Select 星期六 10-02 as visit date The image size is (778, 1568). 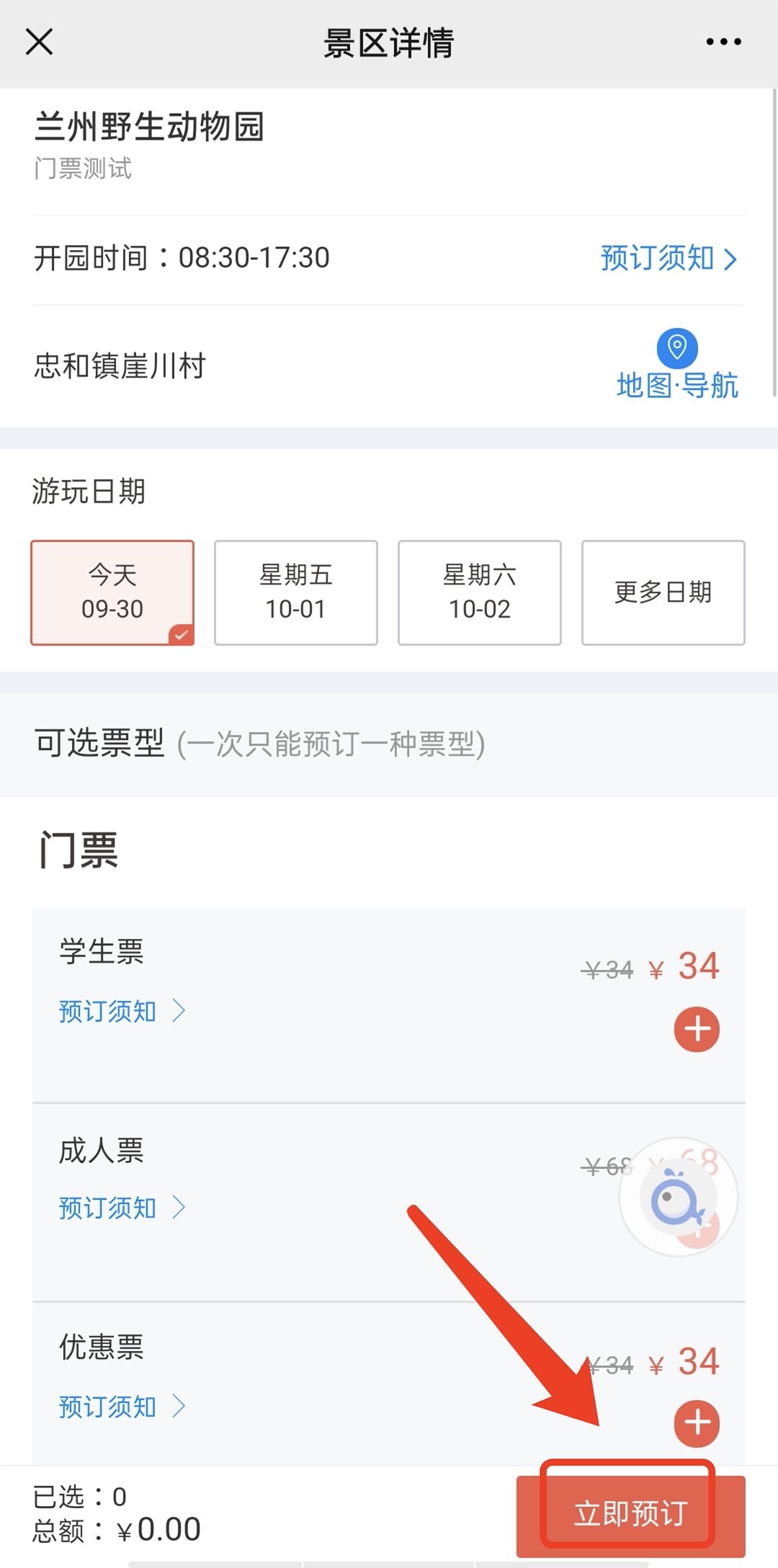coord(480,592)
